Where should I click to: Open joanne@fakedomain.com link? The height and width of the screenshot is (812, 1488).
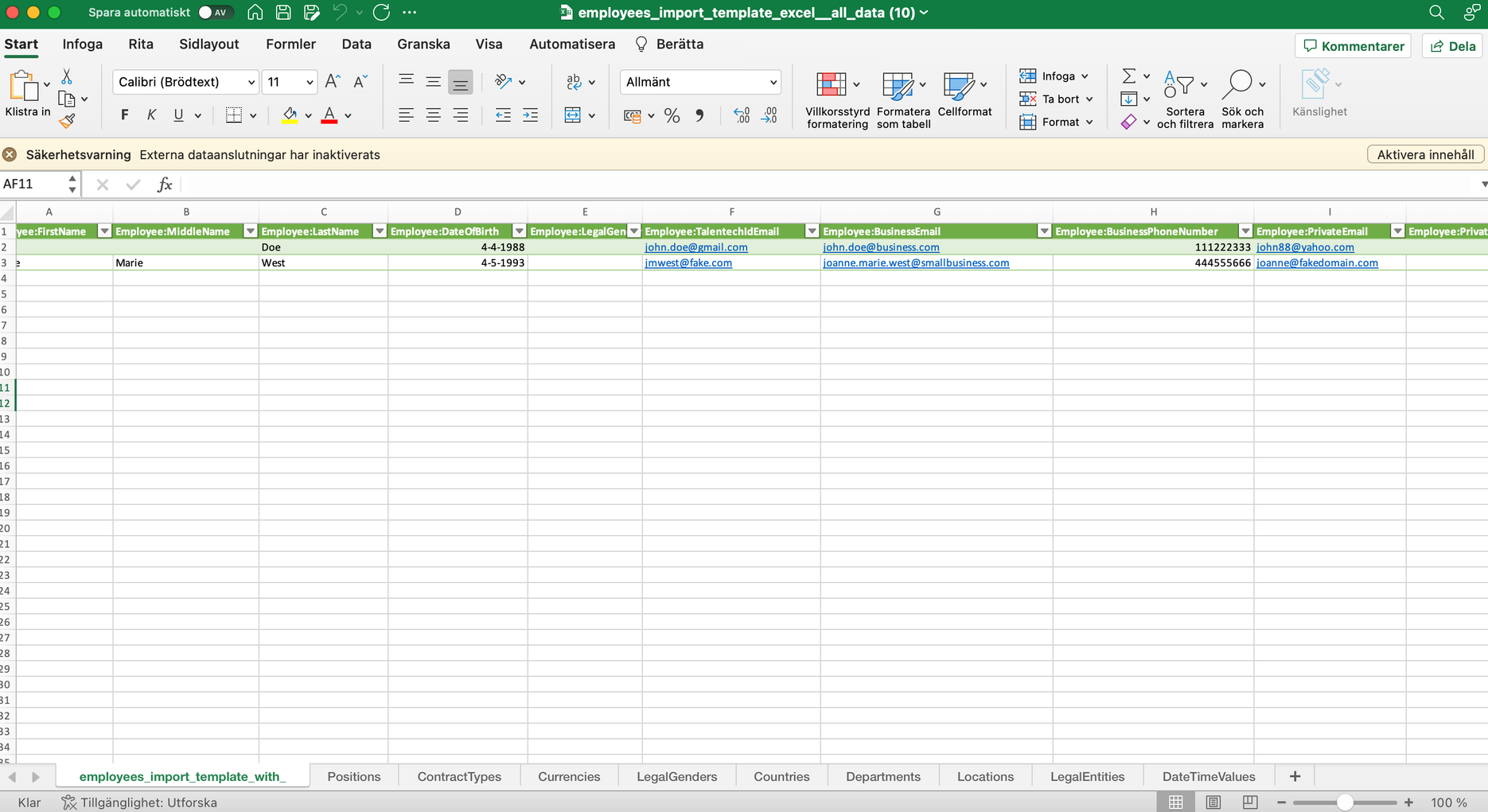[1317, 263]
